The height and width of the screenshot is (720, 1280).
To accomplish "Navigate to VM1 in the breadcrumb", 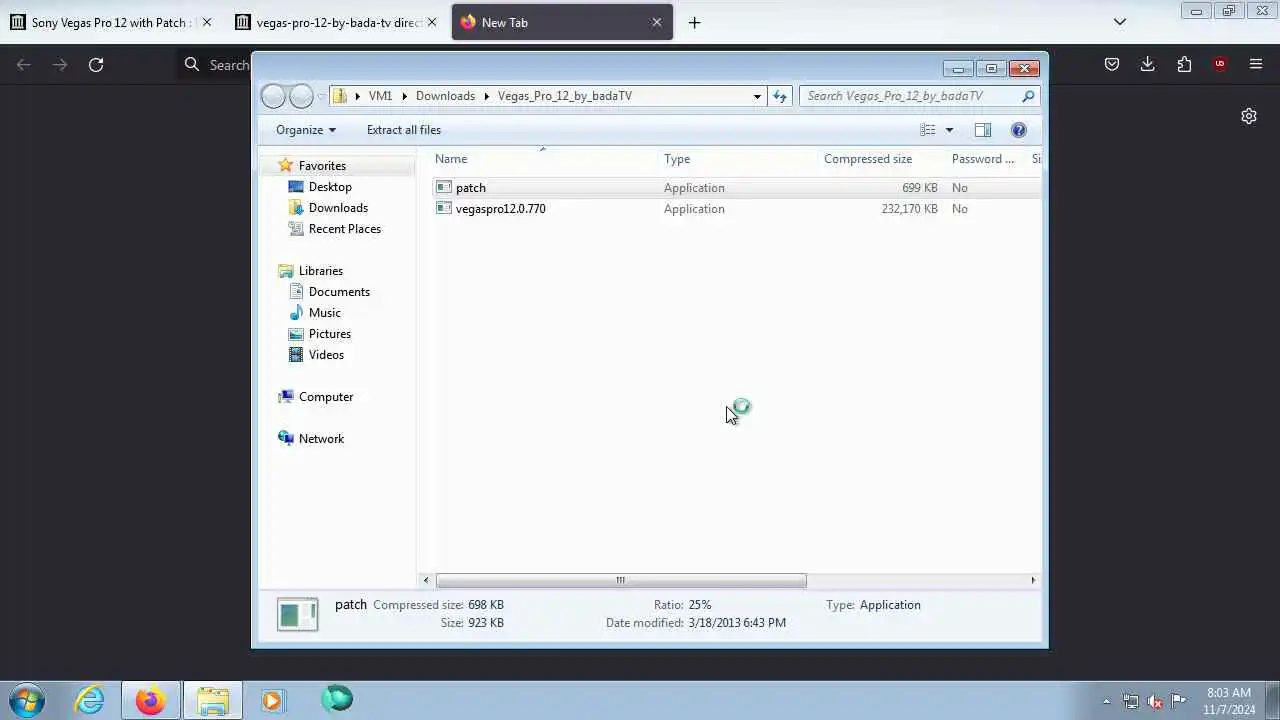I will point(380,96).
